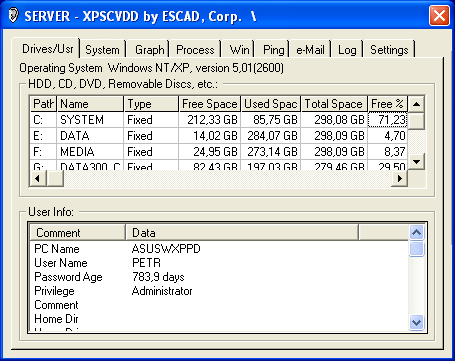Click the 8,37 free percent cell
The image size is (455, 361).
click(x=387, y=152)
